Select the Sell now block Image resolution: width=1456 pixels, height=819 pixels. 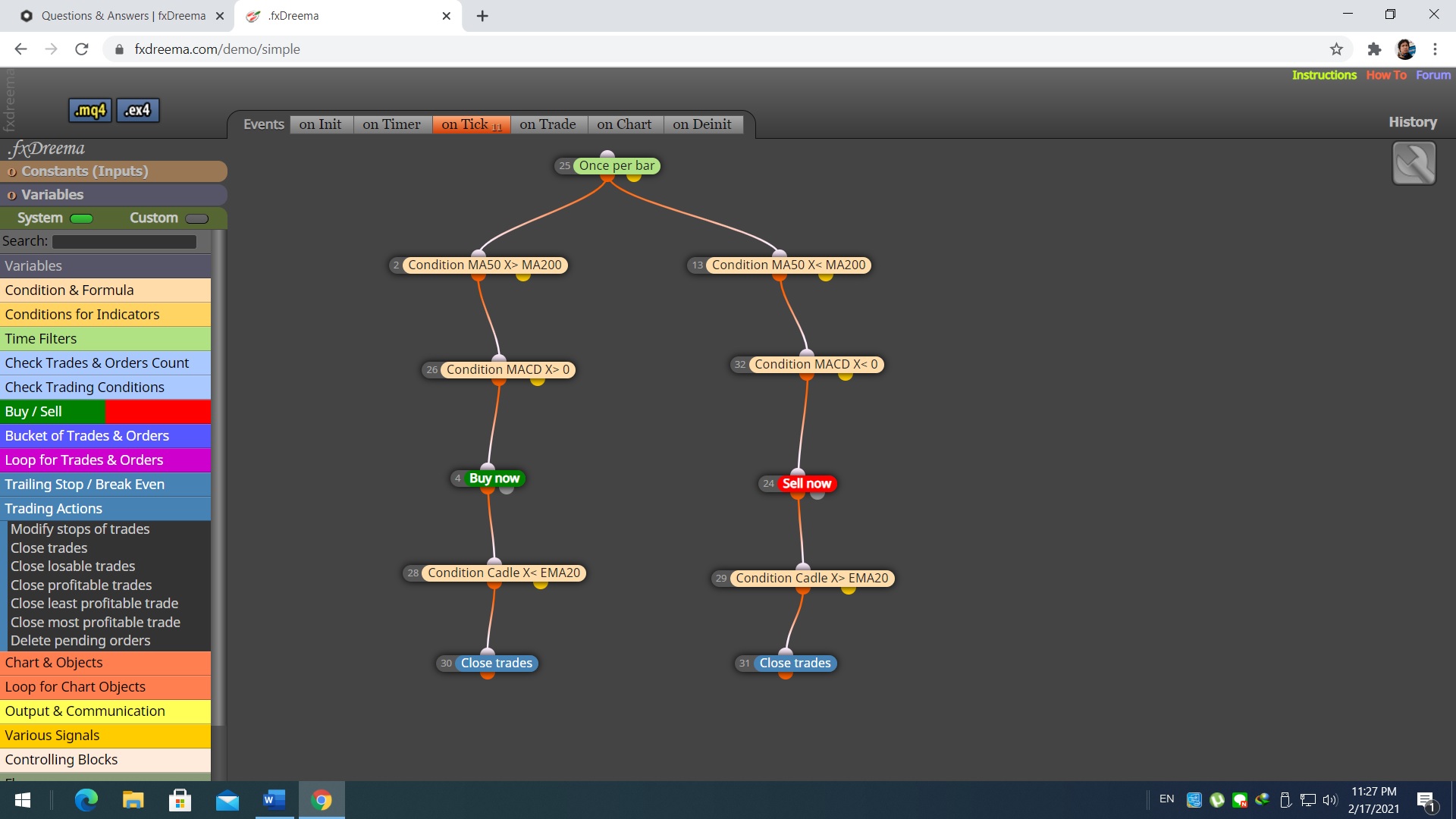807,484
